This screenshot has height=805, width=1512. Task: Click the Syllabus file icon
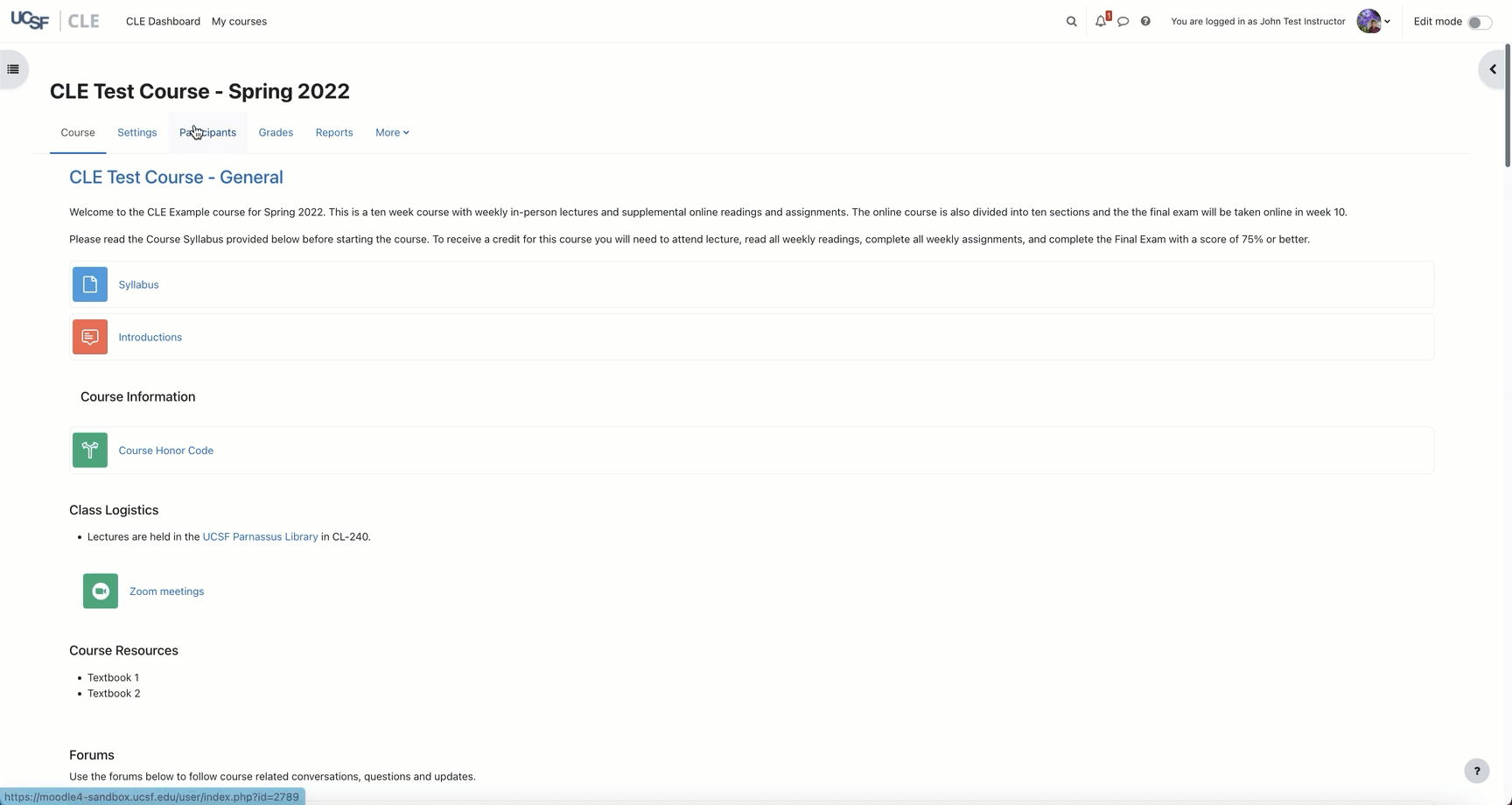click(x=90, y=284)
